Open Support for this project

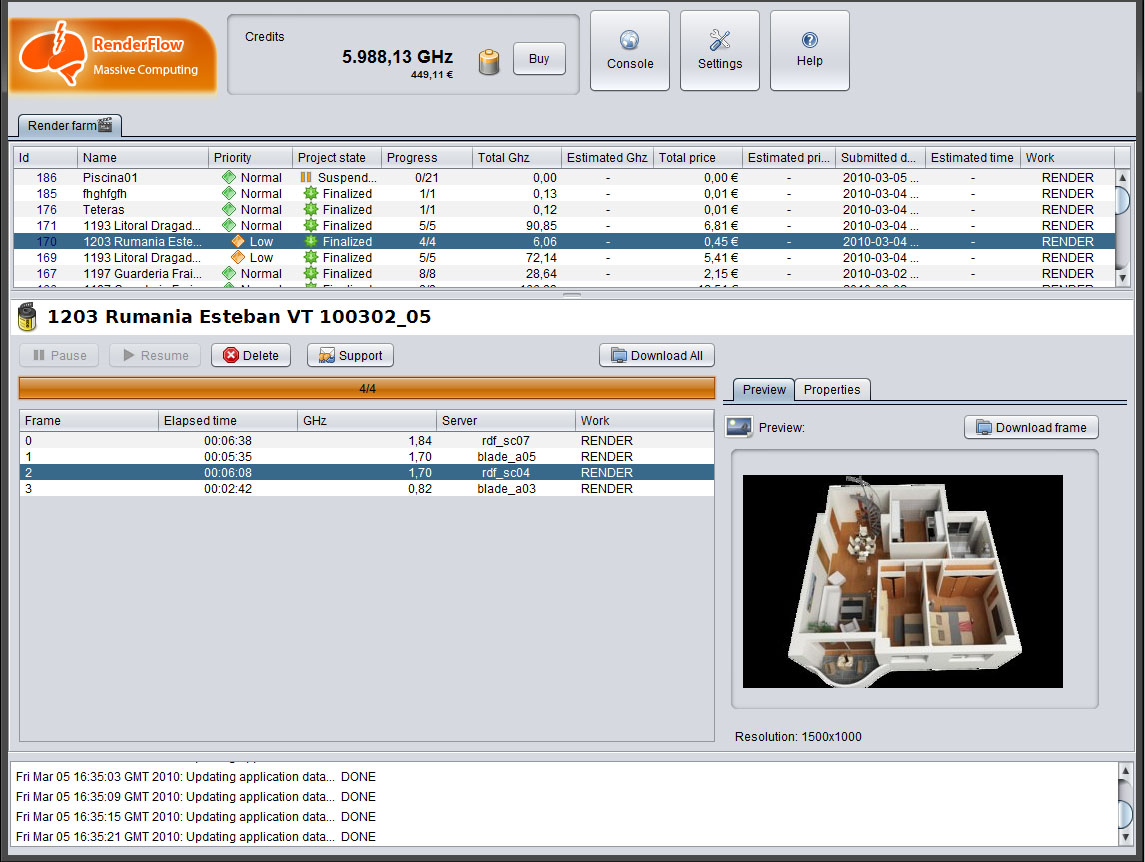[x=351, y=355]
